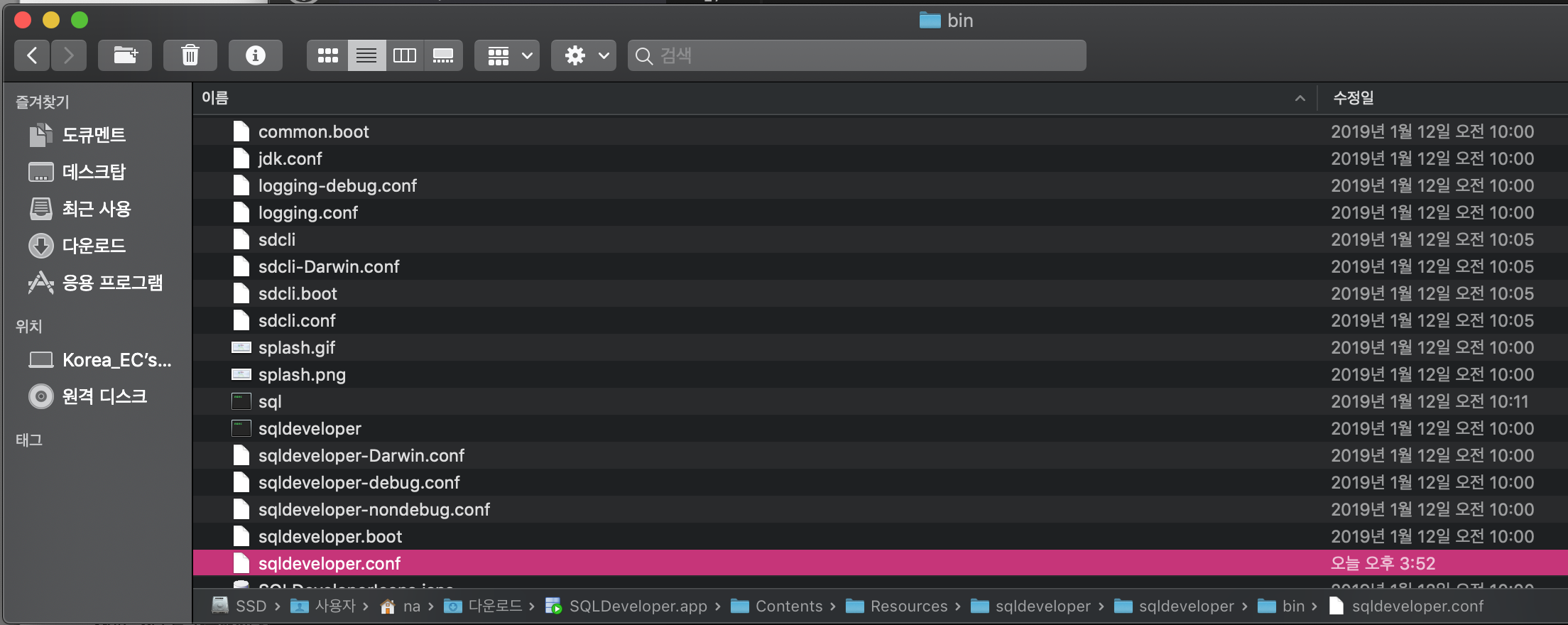Click the 즐겨찾기 section heading
The height and width of the screenshot is (625, 1568).
[43, 102]
